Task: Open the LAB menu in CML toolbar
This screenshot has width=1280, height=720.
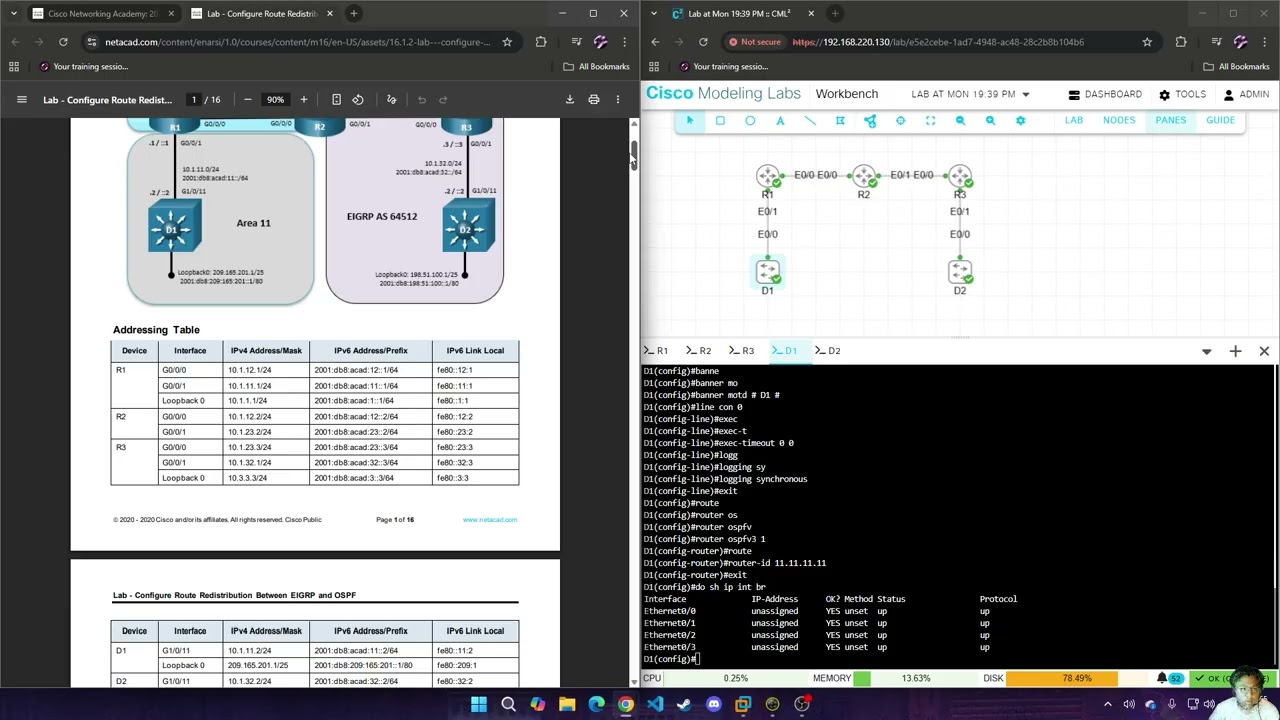Action: pyautogui.click(x=1073, y=120)
